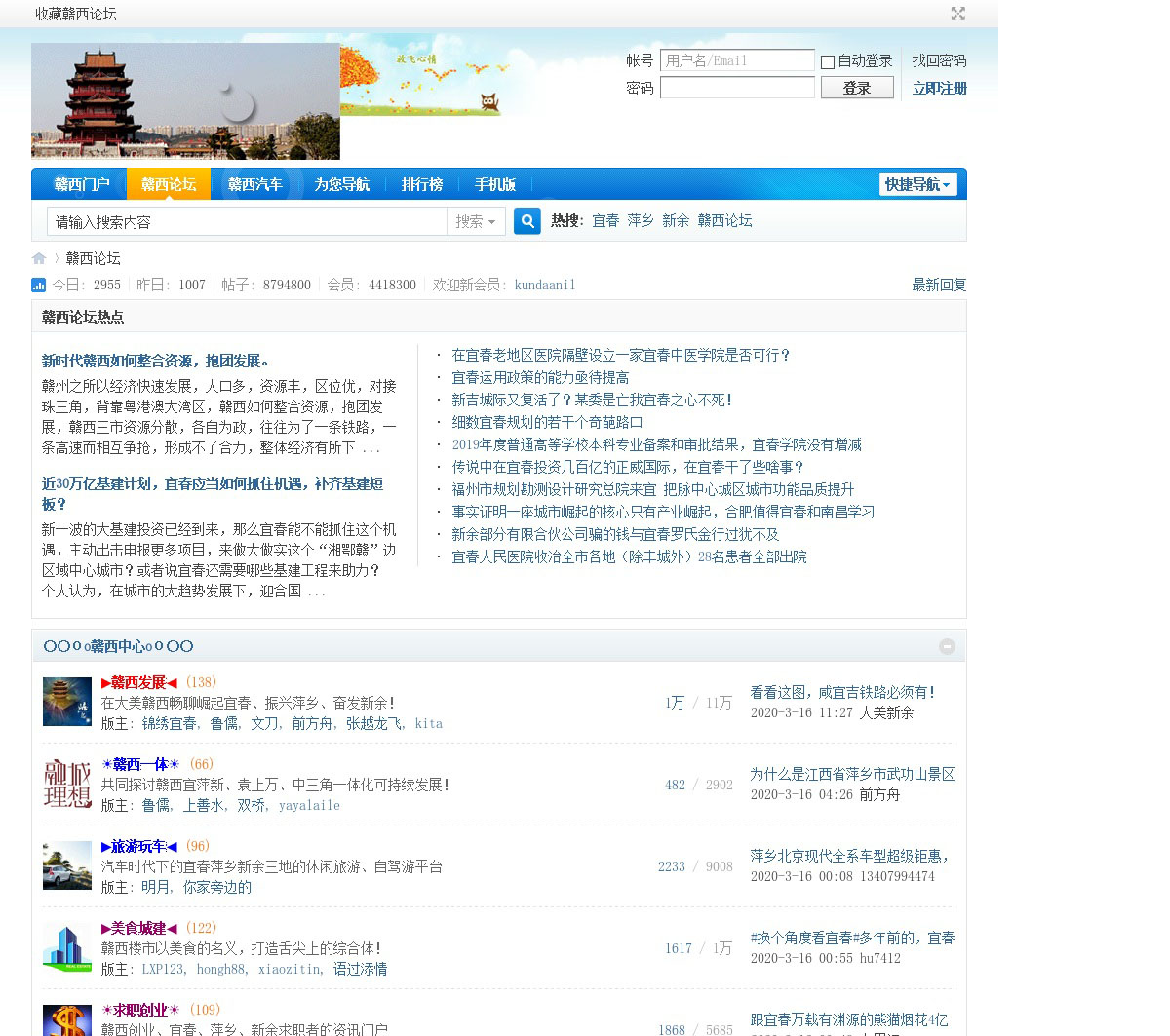The height and width of the screenshot is (1036, 1170).
Task: Switch to the 赣西门户 nav tab
Action: pyautogui.click(x=82, y=184)
